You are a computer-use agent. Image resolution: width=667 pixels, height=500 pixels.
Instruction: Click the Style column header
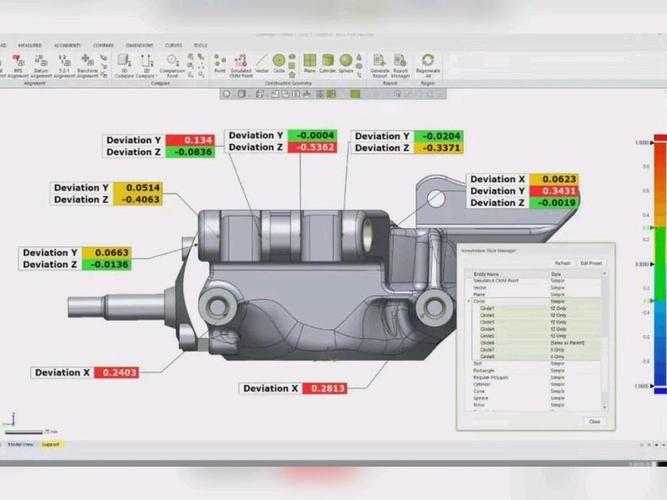pos(575,274)
